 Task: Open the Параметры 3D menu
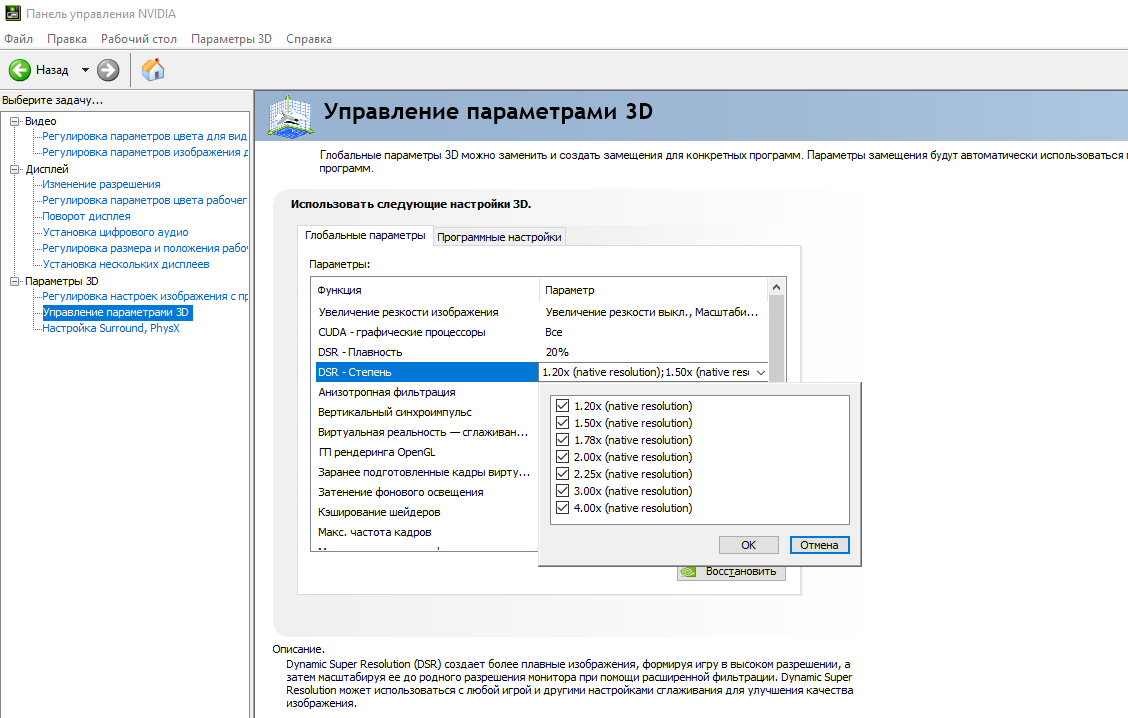pos(232,39)
